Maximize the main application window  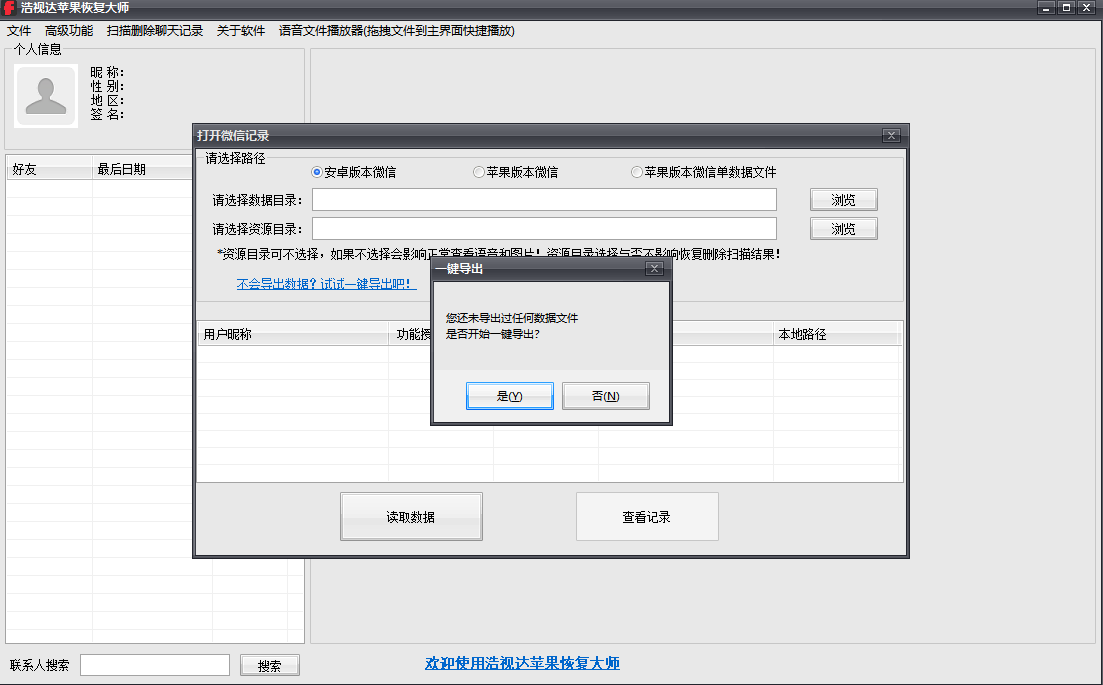coord(1066,8)
